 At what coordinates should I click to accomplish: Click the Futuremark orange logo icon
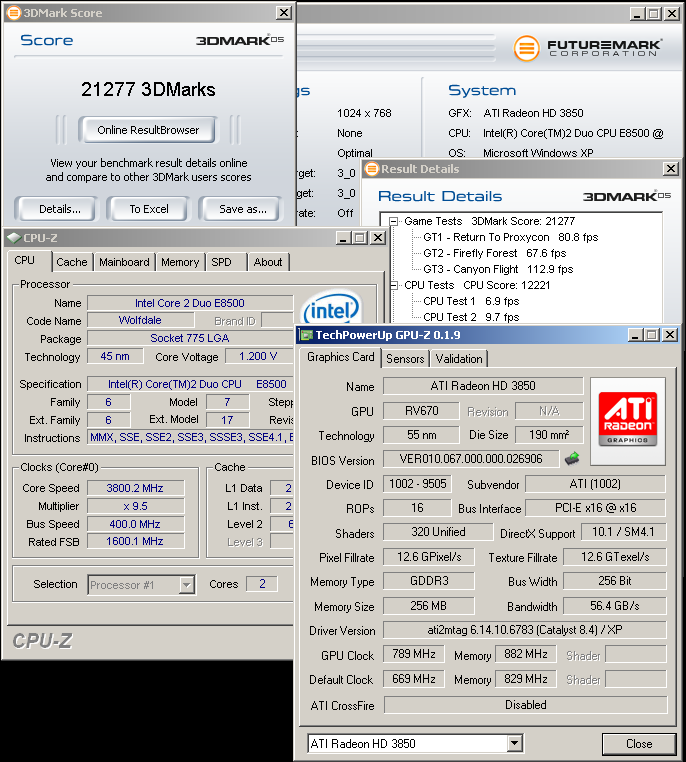[526, 49]
